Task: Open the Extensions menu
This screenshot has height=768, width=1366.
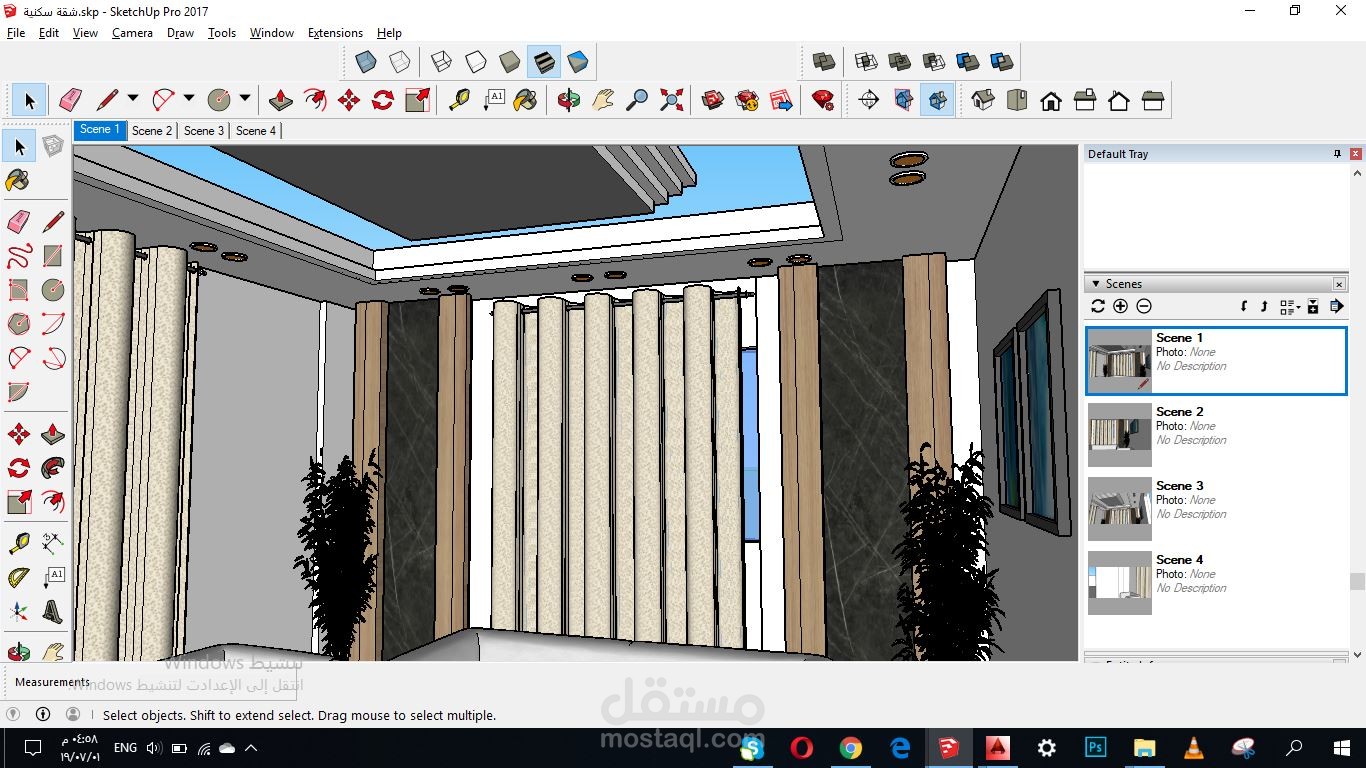Action: [x=335, y=33]
